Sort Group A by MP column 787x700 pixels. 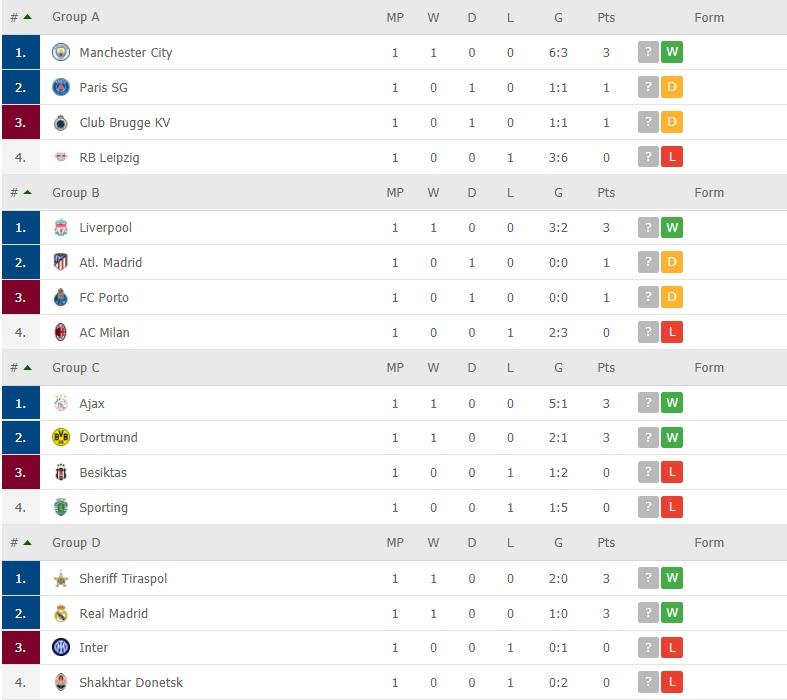pyautogui.click(x=395, y=17)
